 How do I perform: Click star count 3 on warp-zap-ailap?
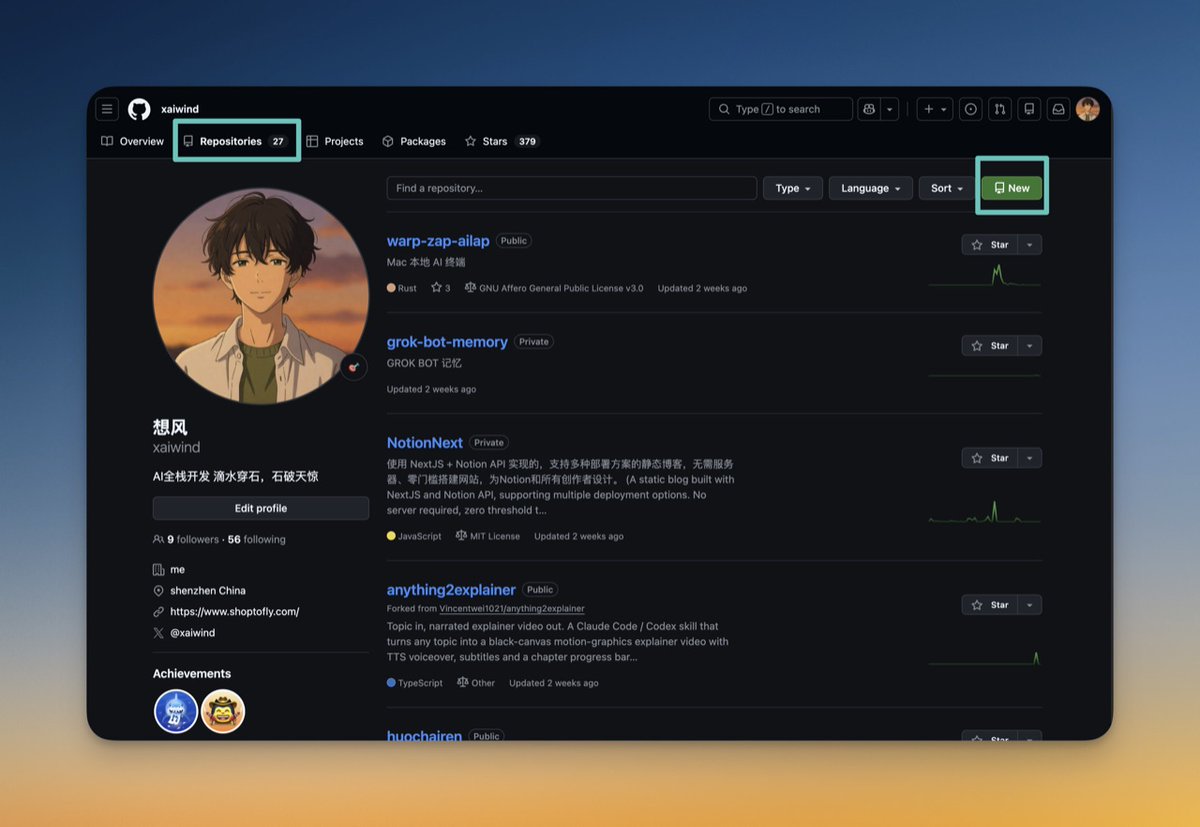pyautogui.click(x=441, y=288)
